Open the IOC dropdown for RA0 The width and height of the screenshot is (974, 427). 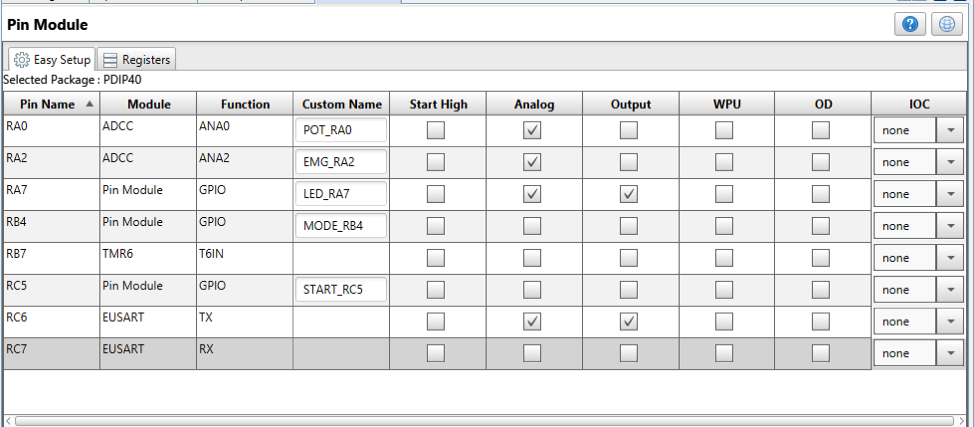pos(949,130)
